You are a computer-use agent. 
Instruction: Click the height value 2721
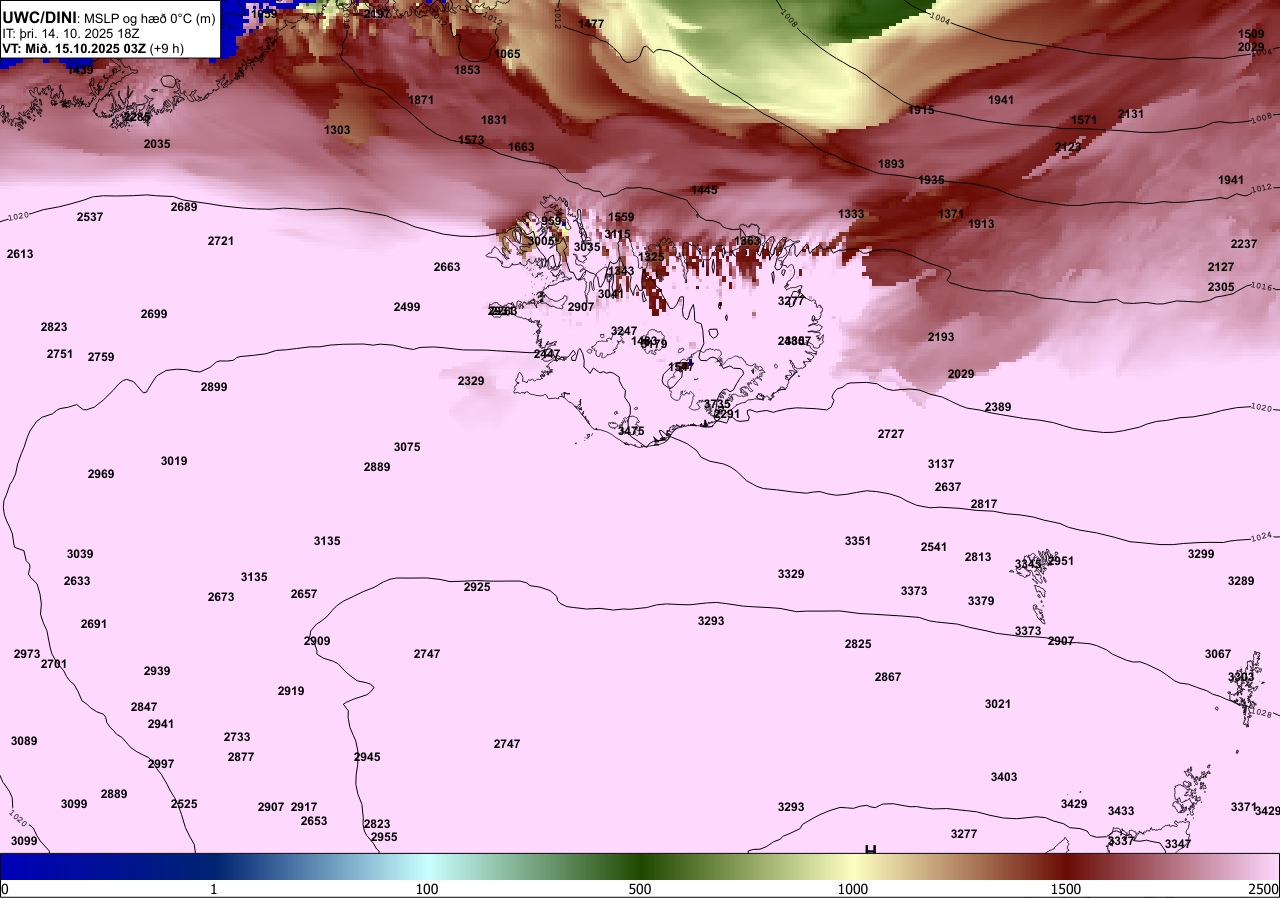click(221, 241)
